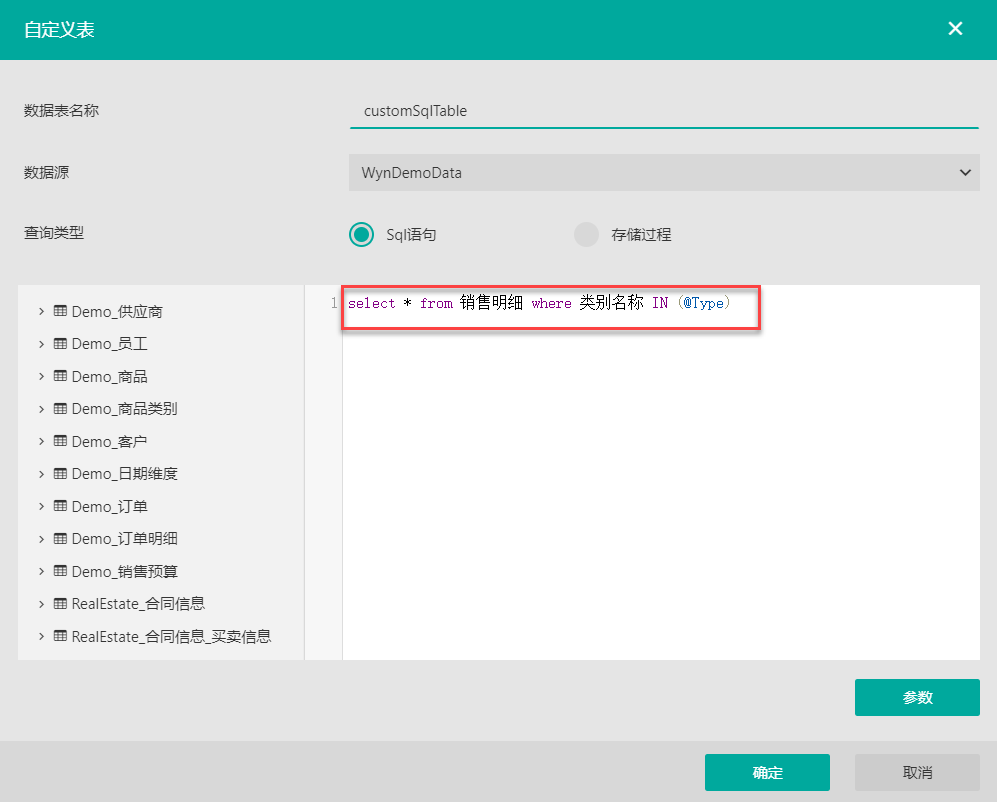This screenshot has width=997, height=802.
Task: Click the table icon next to Demo_销售预算
Action: [x=60, y=571]
